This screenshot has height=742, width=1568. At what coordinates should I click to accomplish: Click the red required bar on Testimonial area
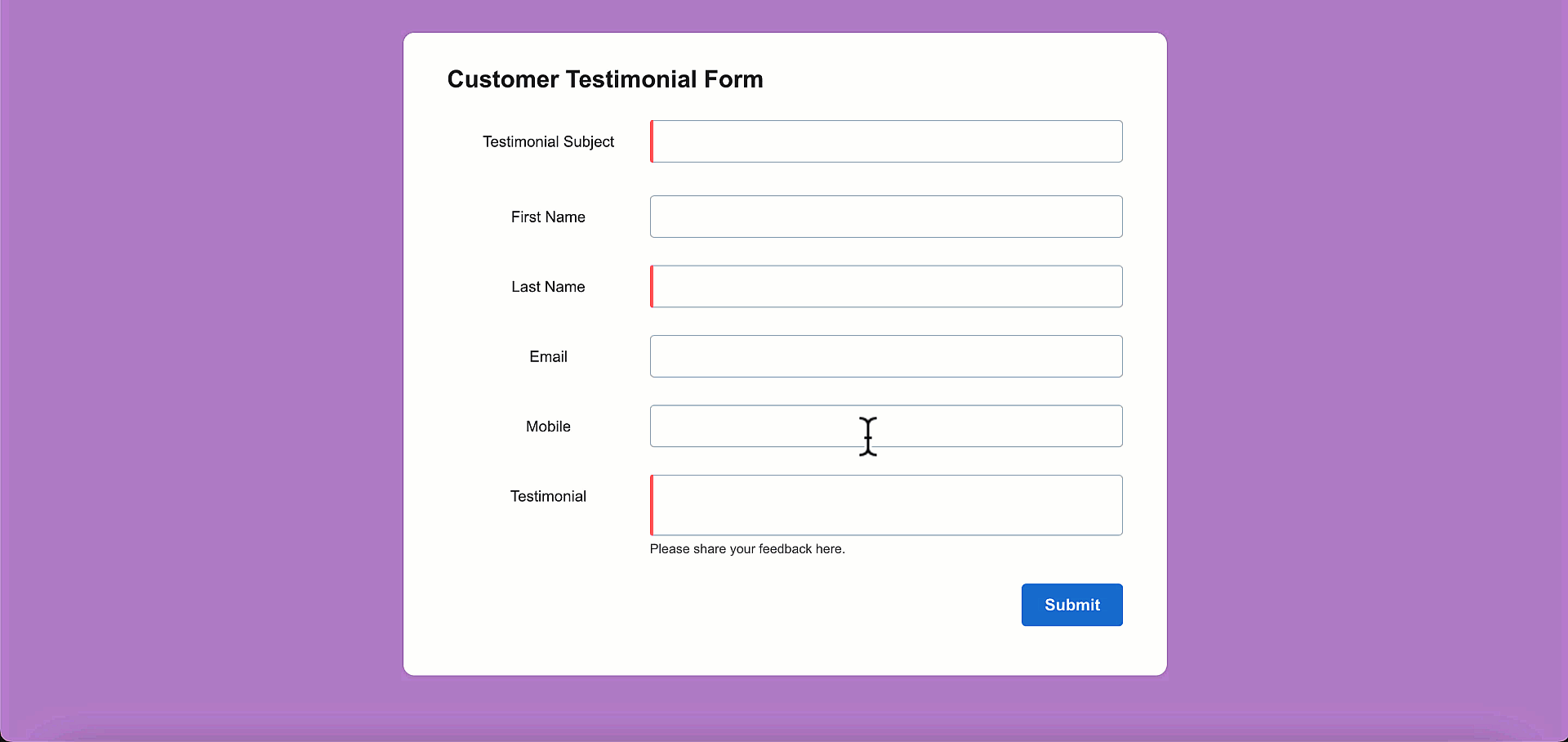652,505
